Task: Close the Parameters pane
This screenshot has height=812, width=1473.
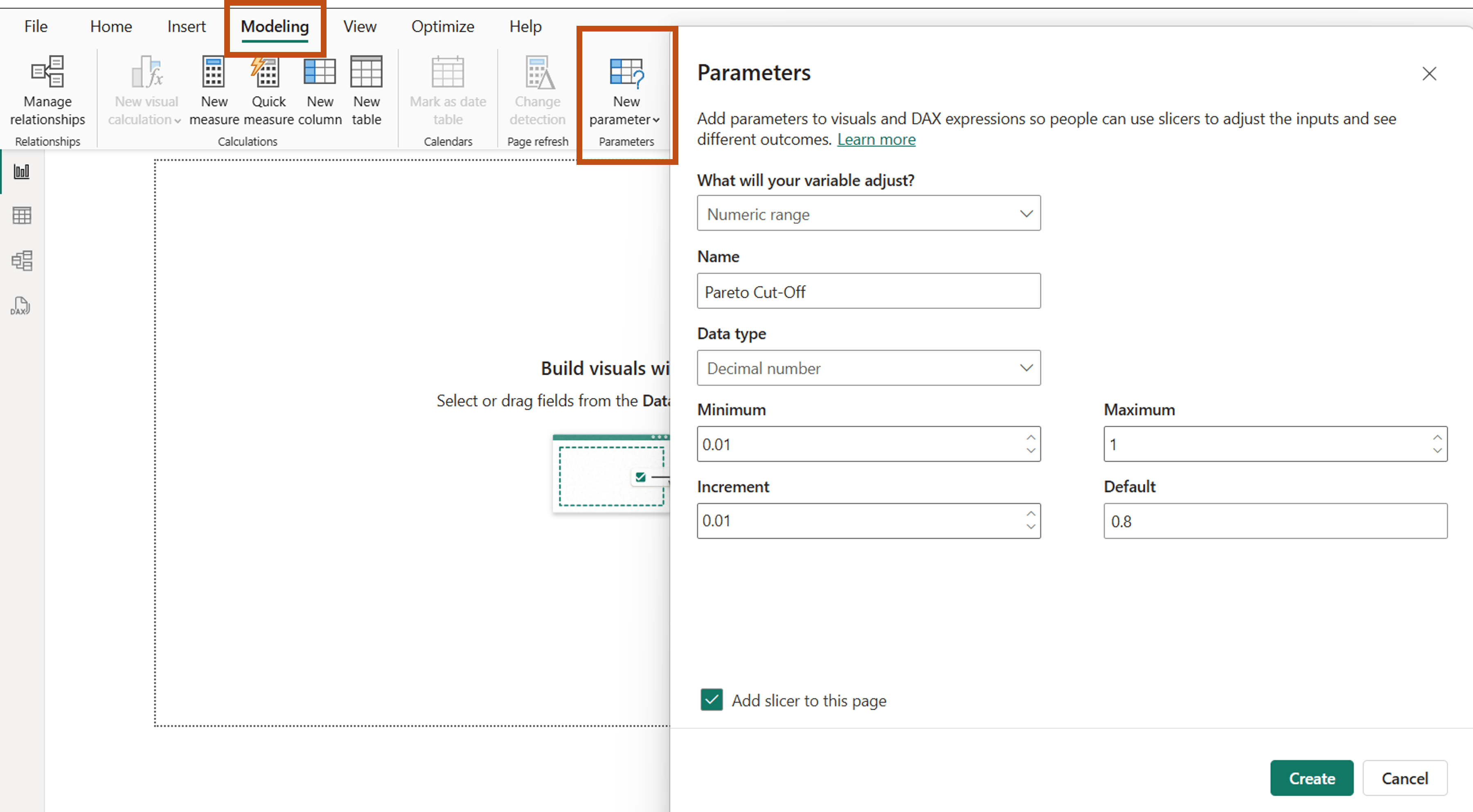Action: 1429,74
